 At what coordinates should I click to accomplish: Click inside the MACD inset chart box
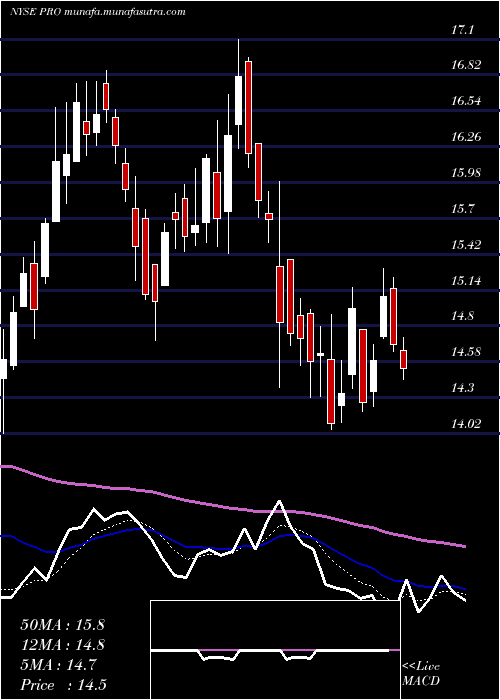pyautogui.click(x=275, y=650)
